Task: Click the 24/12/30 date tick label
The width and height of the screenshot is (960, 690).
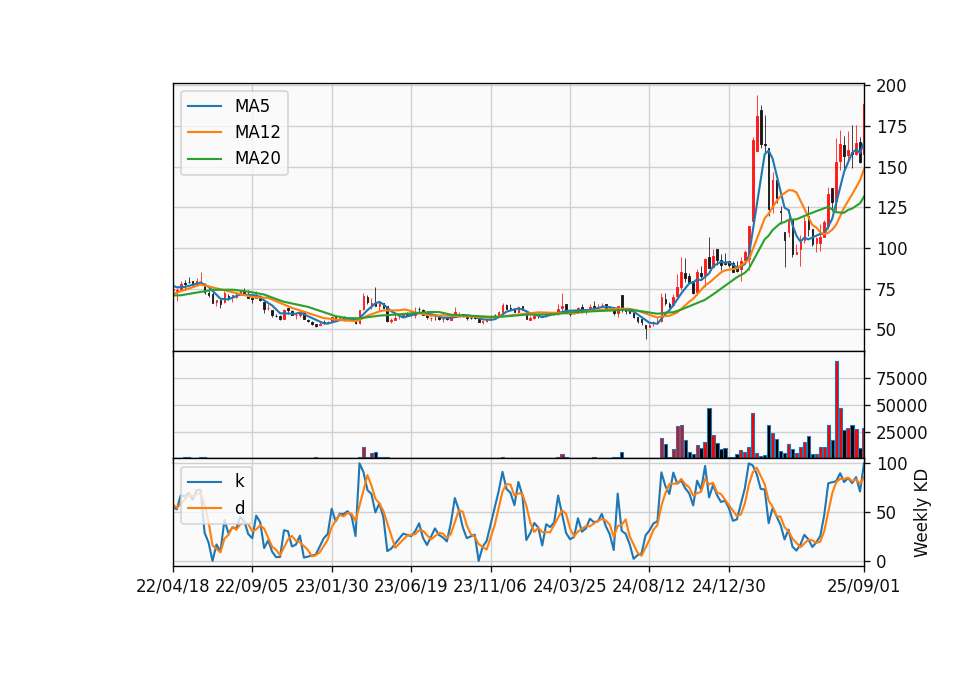Action: pyautogui.click(x=729, y=587)
